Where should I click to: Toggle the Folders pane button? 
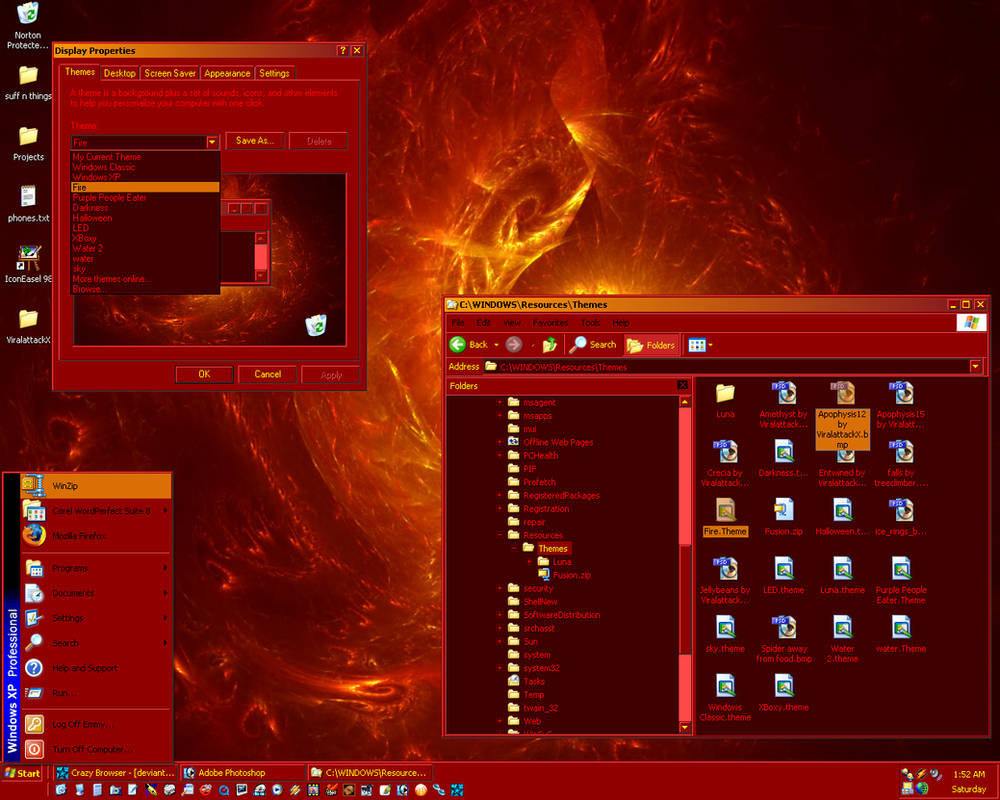coord(651,345)
